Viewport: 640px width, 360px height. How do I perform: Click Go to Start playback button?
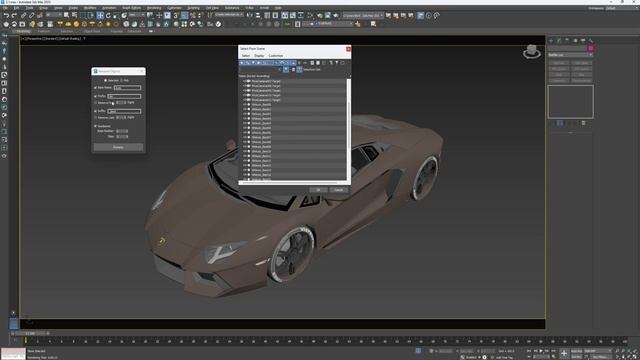[x=529, y=351]
